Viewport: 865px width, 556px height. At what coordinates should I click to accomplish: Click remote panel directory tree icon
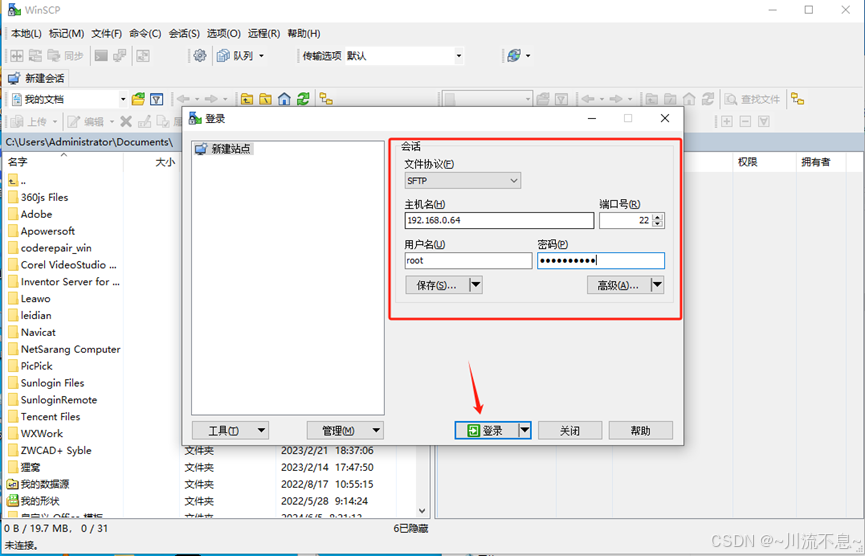coord(797,99)
